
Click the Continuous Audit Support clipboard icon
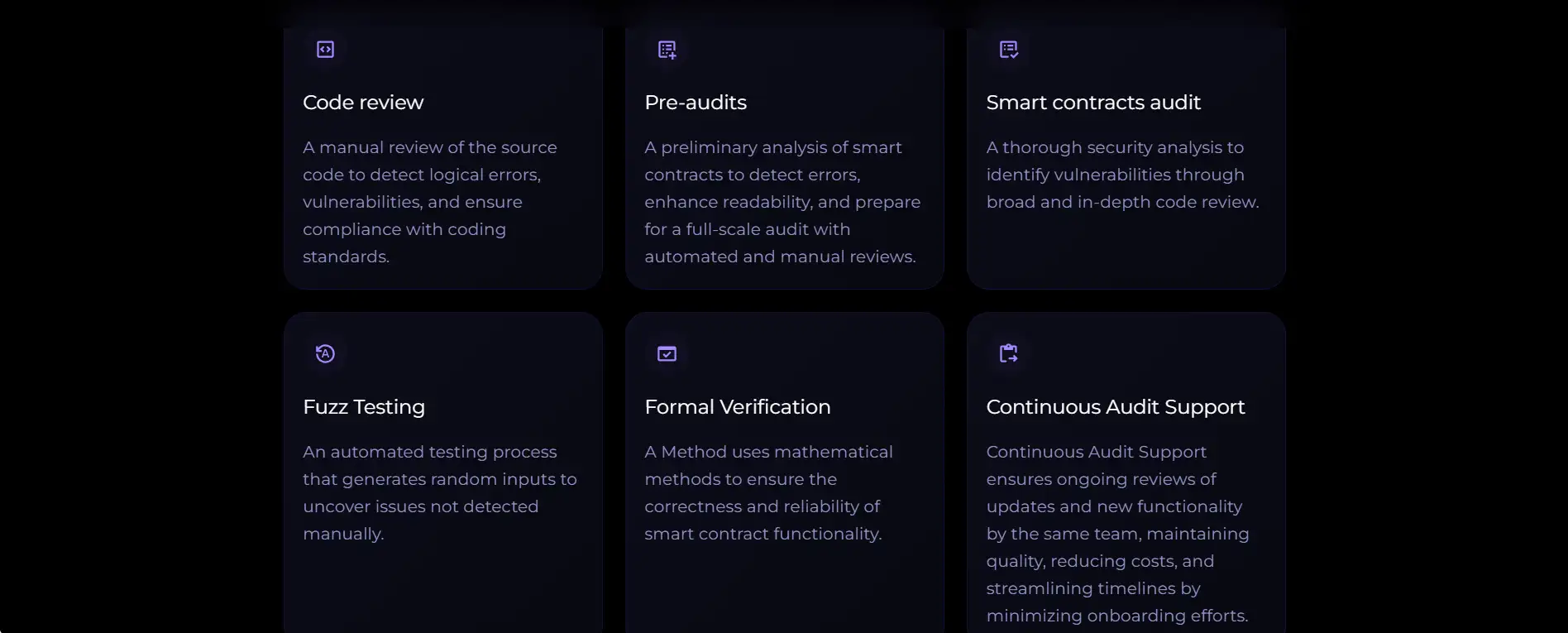click(1008, 354)
